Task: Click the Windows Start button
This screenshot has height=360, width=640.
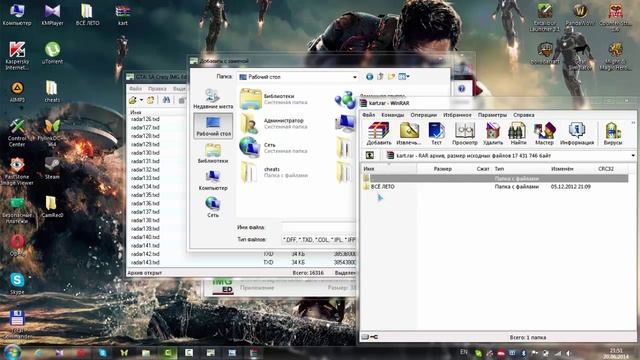Action: point(12,352)
